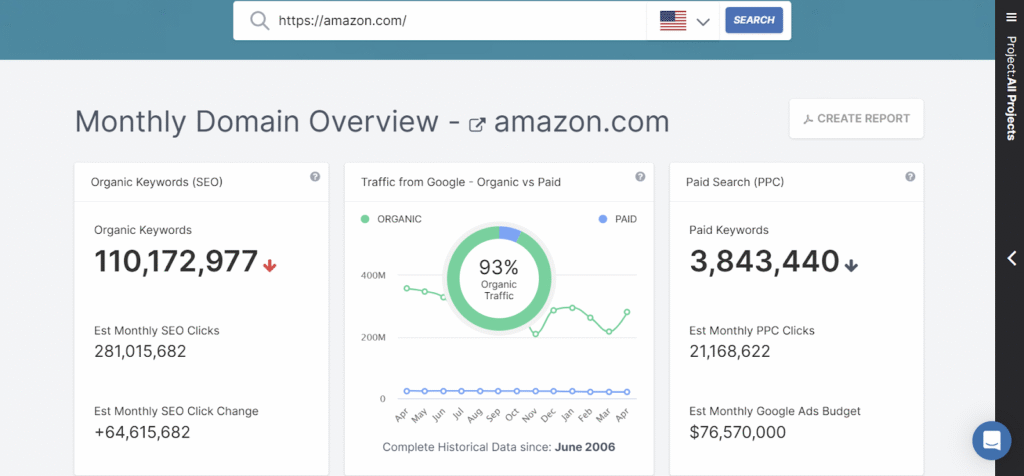The height and width of the screenshot is (476, 1024).
Task: Click the Est Monthly SEO Clicks label
Action: (x=157, y=330)
